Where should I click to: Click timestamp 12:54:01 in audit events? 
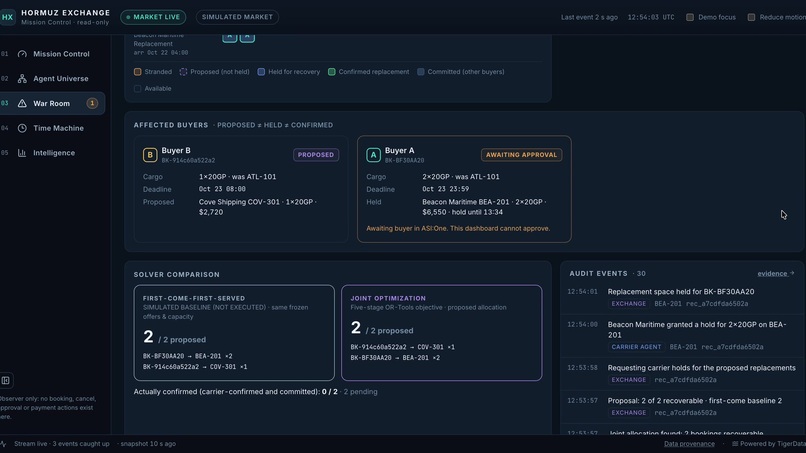click(x=582, y=292)
